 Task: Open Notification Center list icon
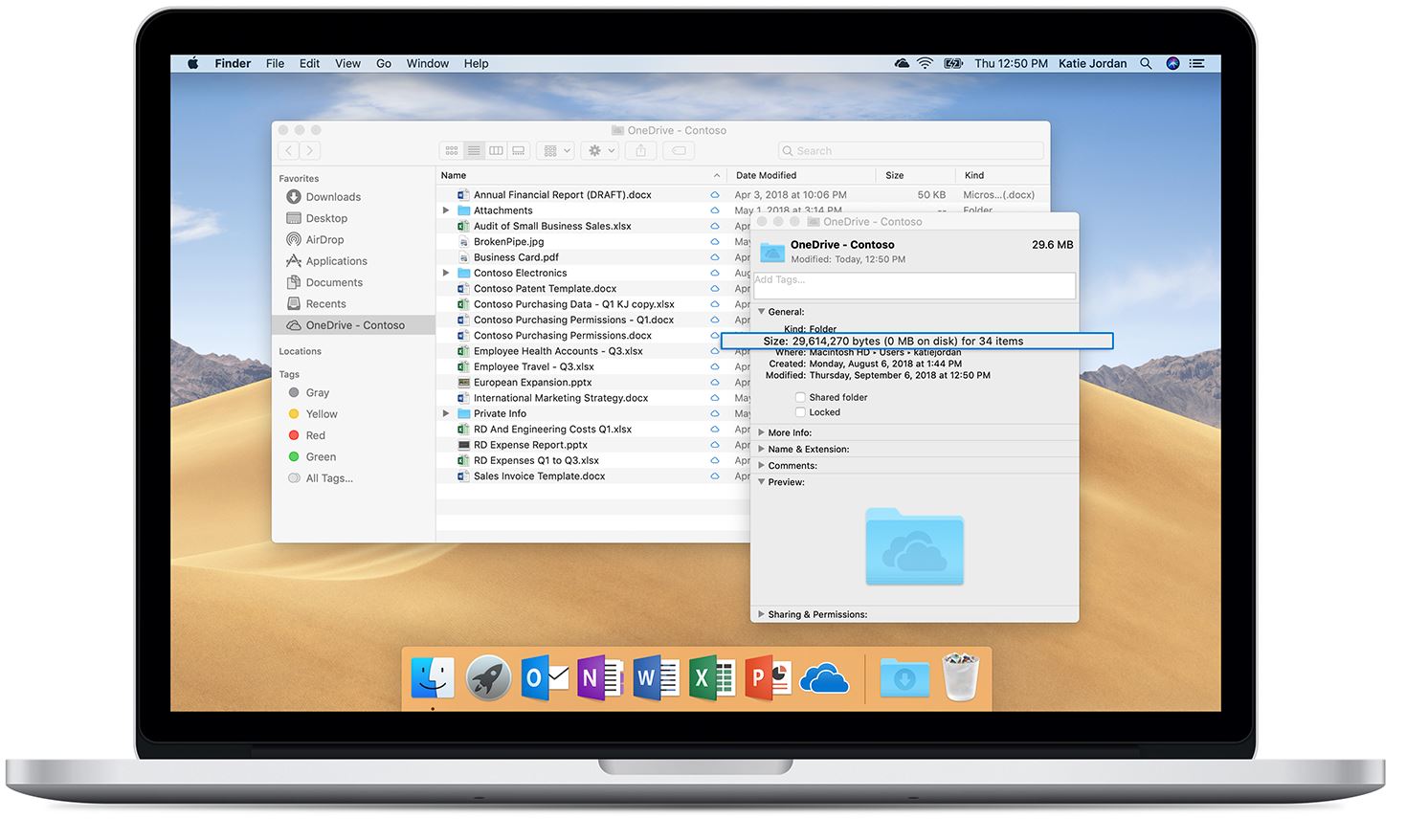tap(1196, 63)
